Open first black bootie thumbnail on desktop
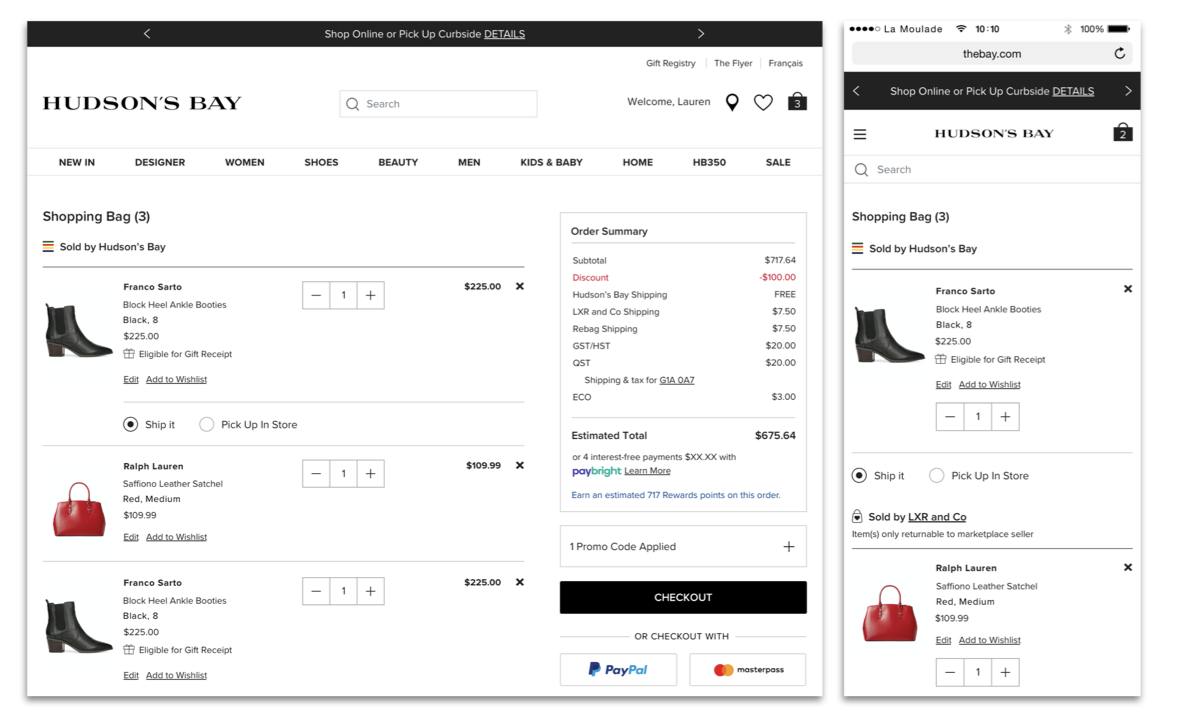1178x722 pixels. click(77, 331)
